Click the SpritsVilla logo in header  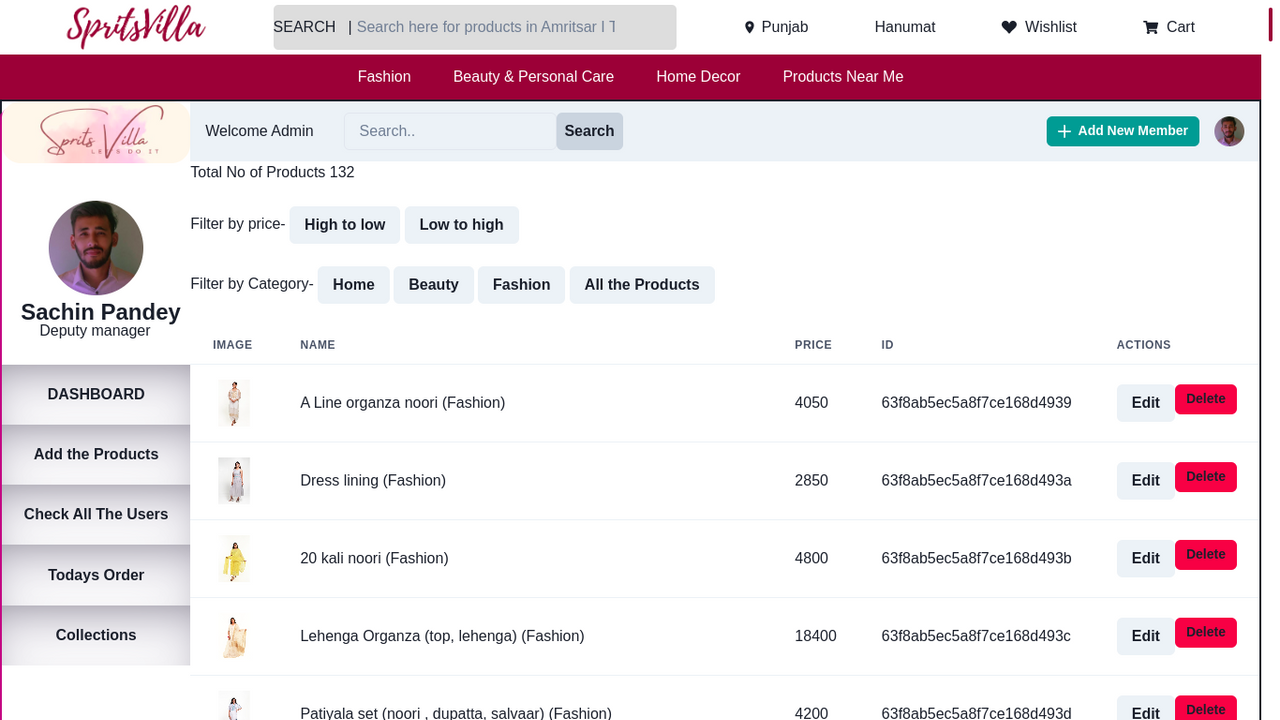tap(136, 27)
